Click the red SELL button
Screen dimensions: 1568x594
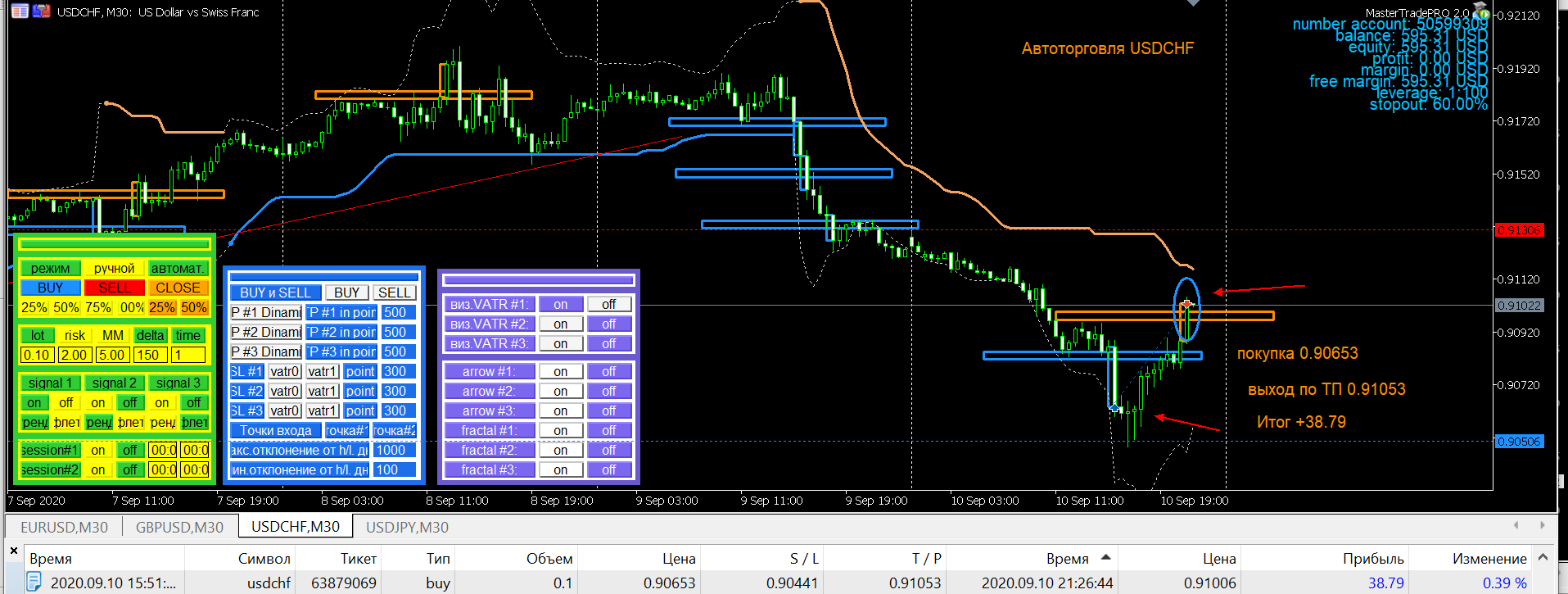115,288
